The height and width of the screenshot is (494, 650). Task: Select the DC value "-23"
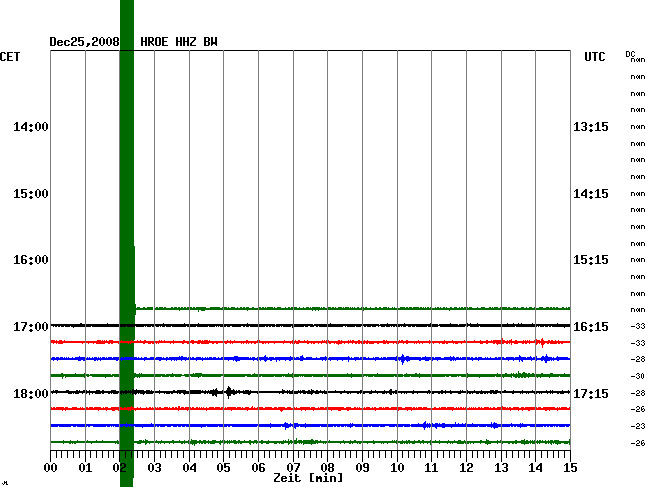(638, 426)
